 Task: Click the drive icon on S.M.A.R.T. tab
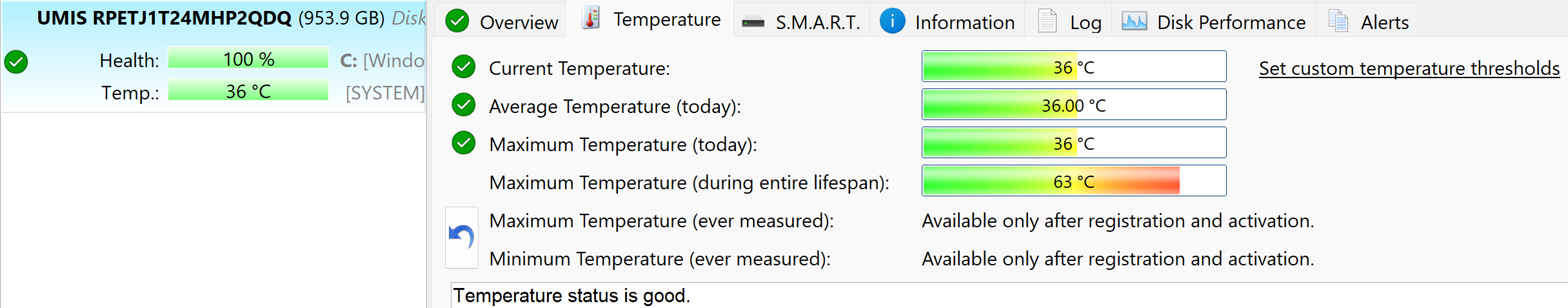pos(753,23)
